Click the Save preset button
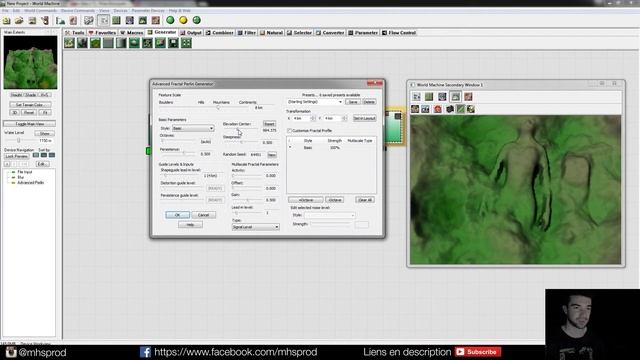Viewport: 640px width, 360px height. tap(353, 102)
